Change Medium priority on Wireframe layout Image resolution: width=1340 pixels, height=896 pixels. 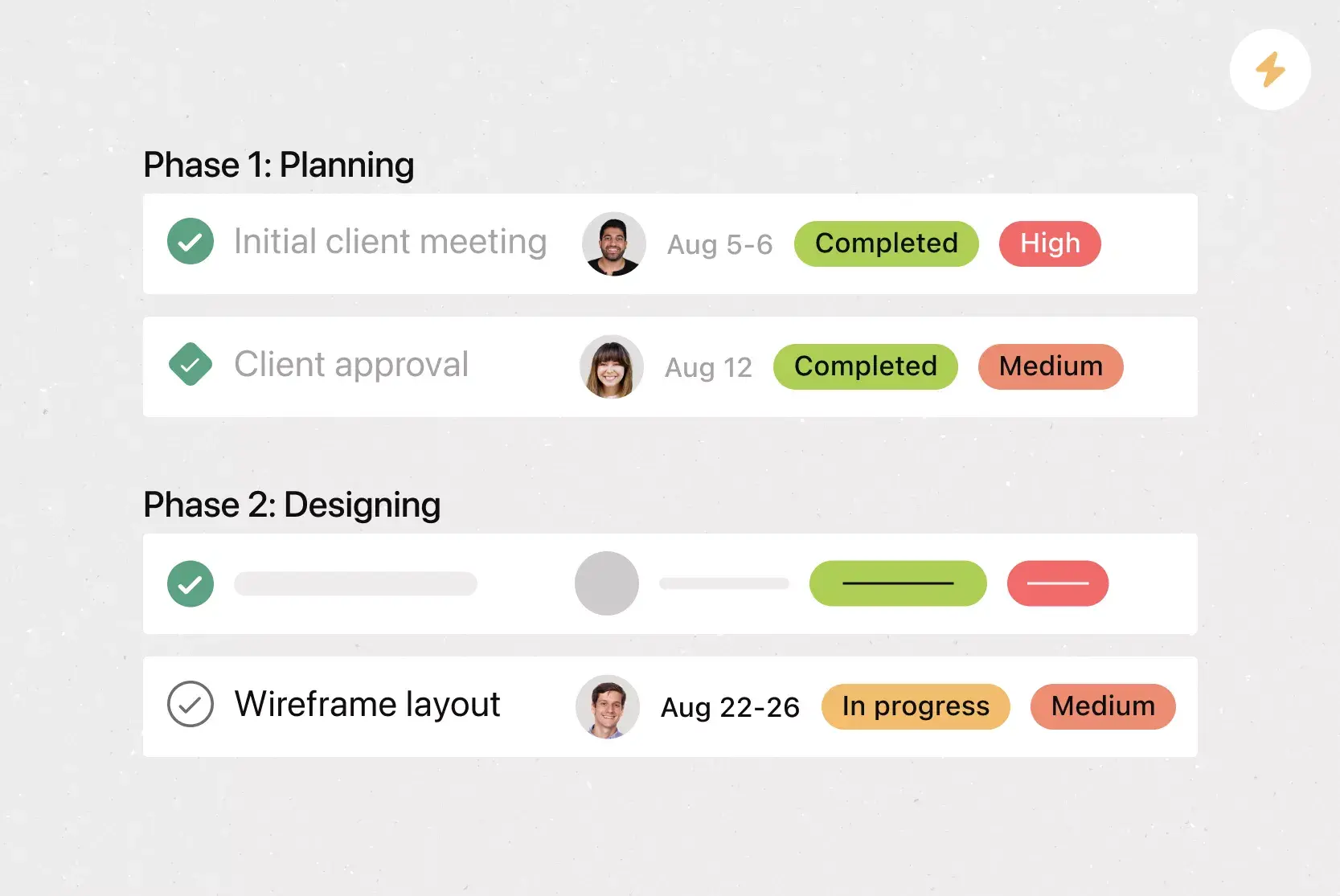1103,706
